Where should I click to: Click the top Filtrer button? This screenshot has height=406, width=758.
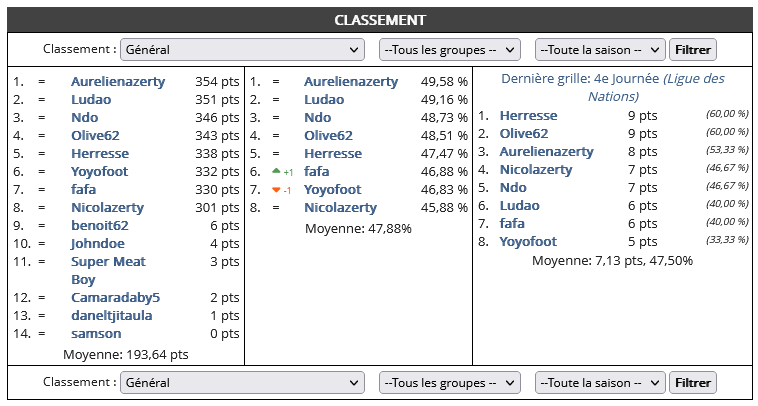pyautogui.click(x=693, y=49)
